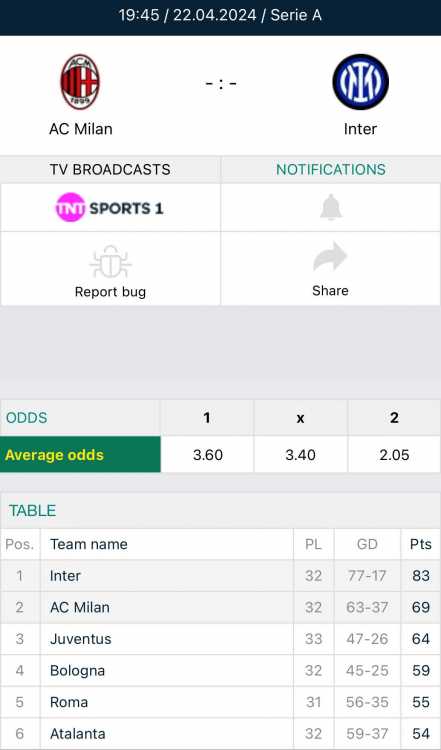Image resolution: width=441 pixels, height=750 pixels.
Task: Open Inter row in league table
Action: 220,575
